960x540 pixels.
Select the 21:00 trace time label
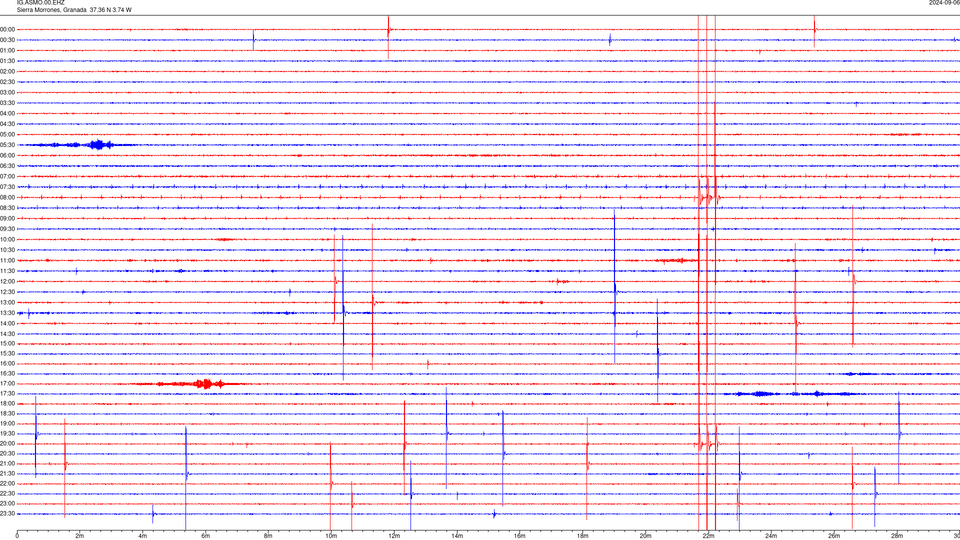point(8,463)
